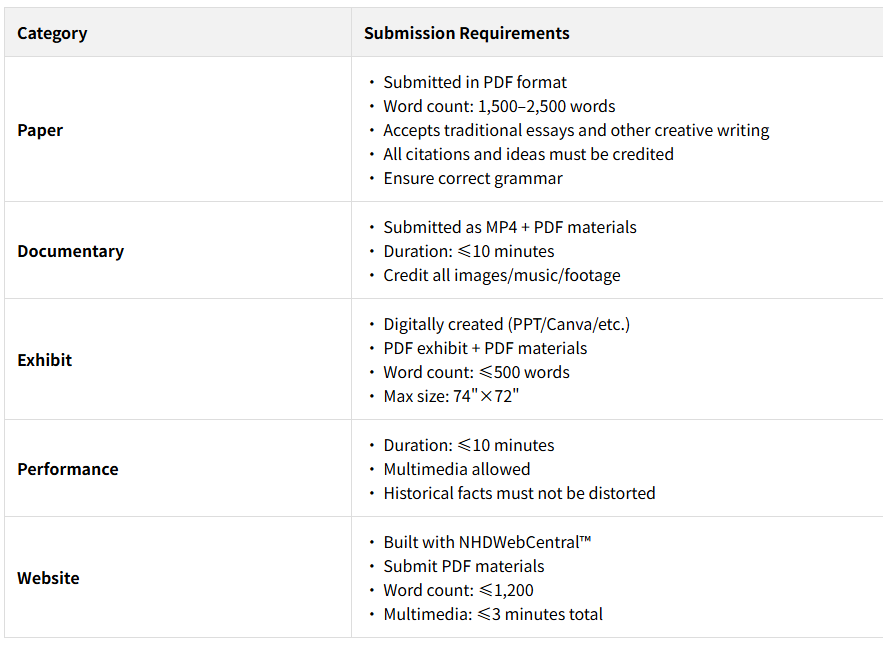Click the 'Word count: 1,500–2,500 words' line
883x646 pixels.
pyautogui.click(x=499, y=106)
